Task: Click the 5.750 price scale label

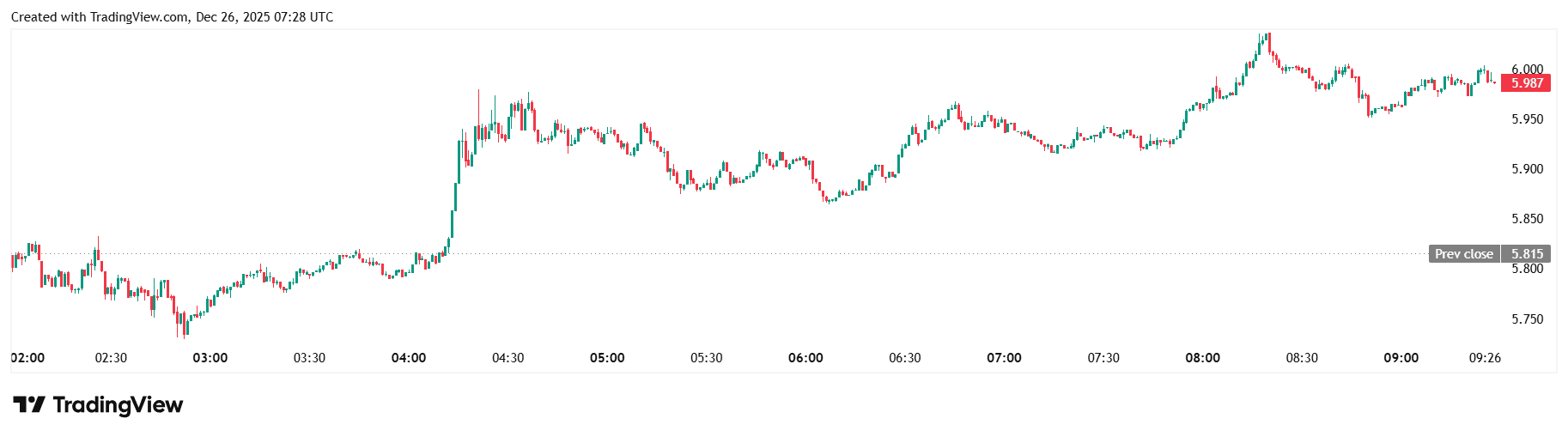Action: (x=1527, y=319)
